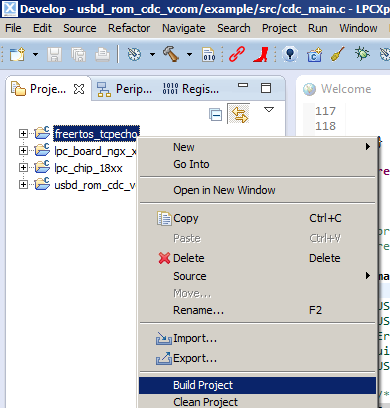This screenshot has height=408, width=390.
Task: Open the New wizard dropdown arrow
Action: [35, 54]
